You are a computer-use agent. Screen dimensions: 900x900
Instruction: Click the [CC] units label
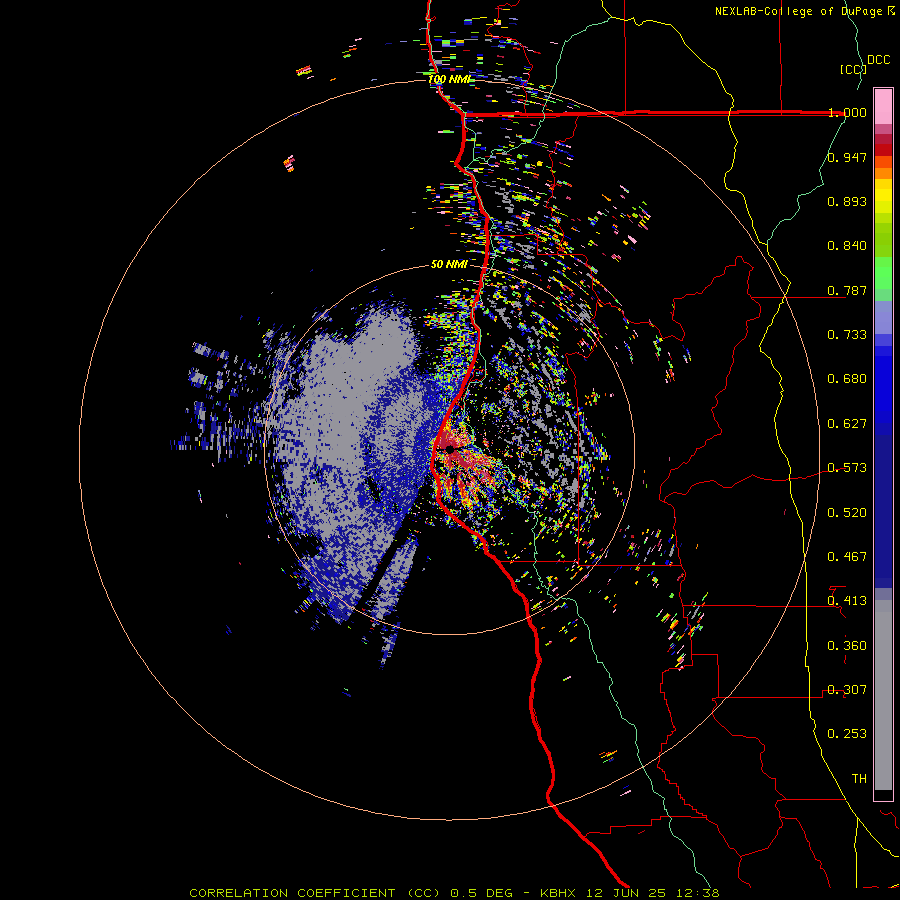(853, 69)
